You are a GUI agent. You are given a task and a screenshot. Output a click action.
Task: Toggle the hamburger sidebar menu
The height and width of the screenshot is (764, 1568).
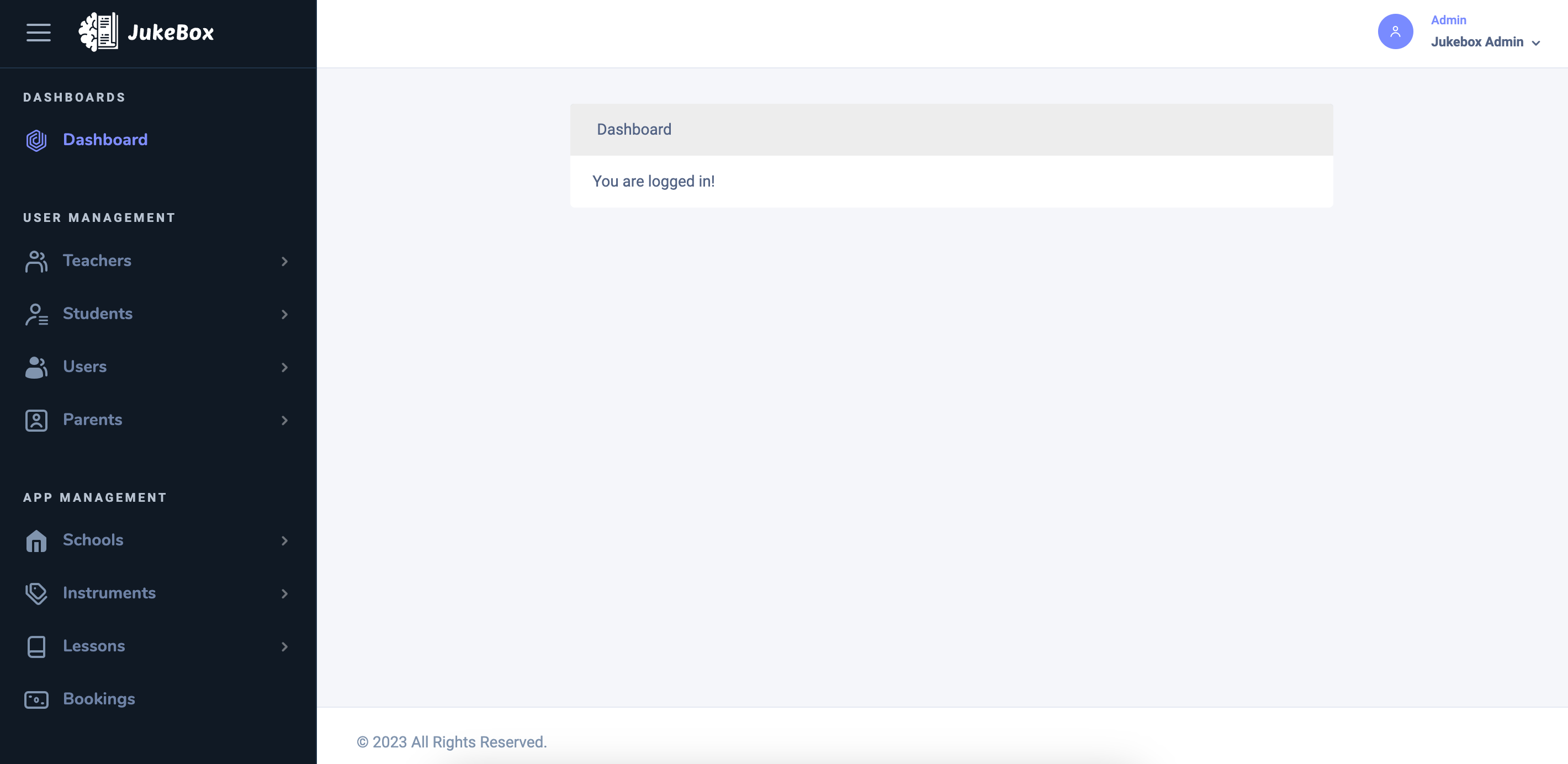[38, 32]
